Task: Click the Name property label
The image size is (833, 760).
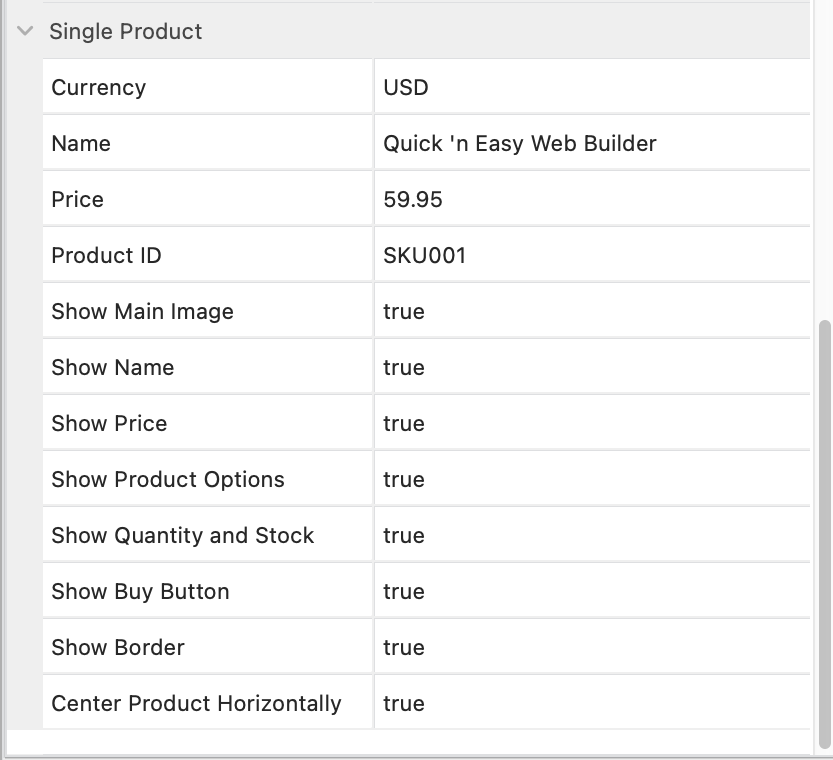Action: 81,143
